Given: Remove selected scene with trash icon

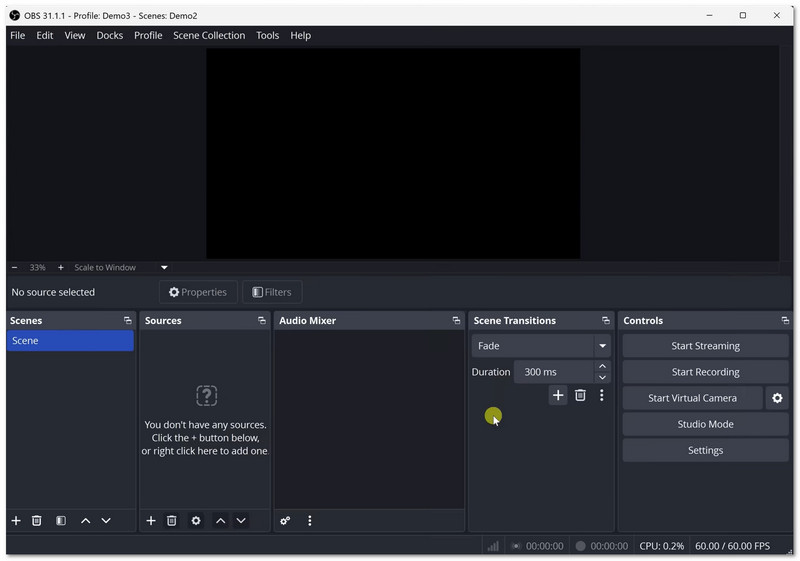Looking at the screenshot, I should [37, 521].
